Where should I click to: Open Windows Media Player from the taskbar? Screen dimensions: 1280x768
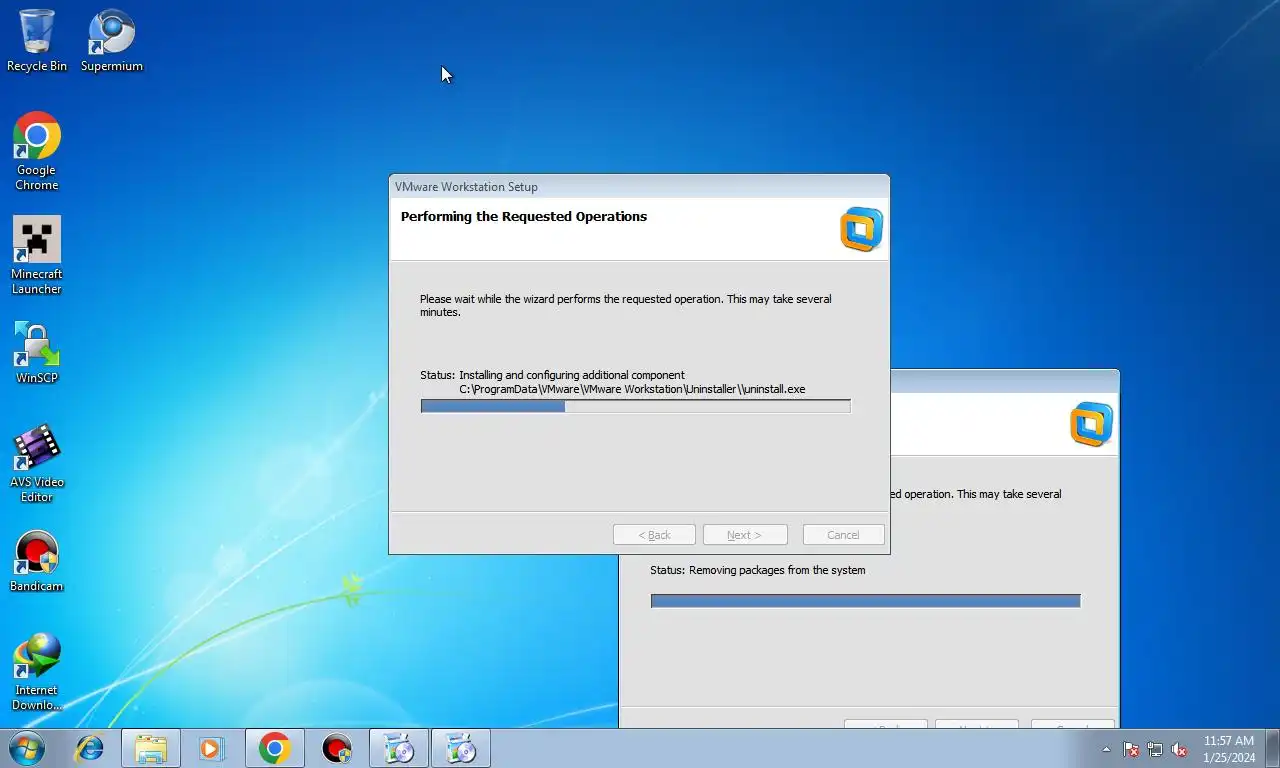tap(211, 748)
